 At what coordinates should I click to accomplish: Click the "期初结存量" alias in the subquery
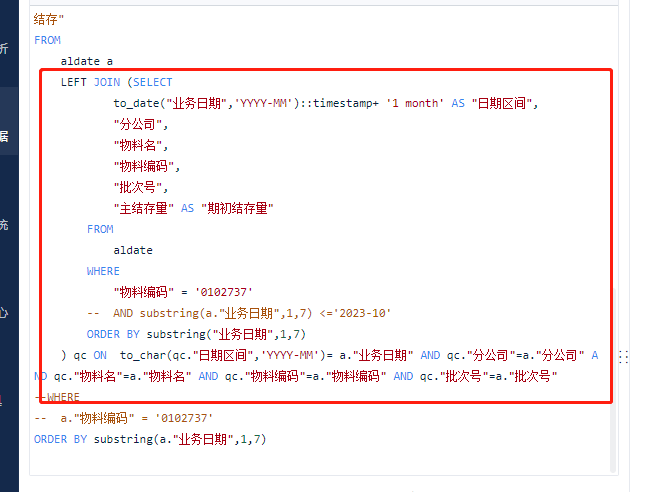237,208
